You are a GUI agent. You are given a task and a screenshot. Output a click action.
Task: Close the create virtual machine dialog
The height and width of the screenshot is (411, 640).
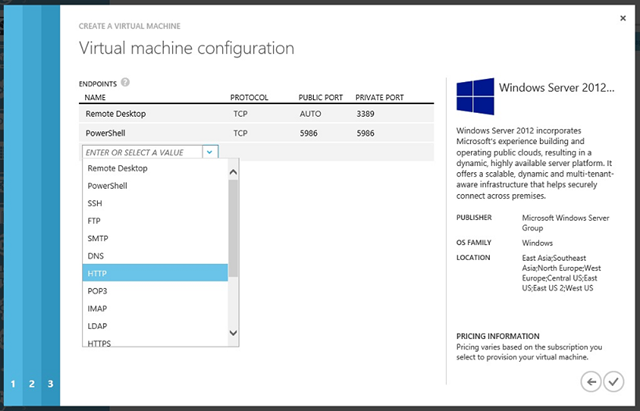[x=623, y=18]
